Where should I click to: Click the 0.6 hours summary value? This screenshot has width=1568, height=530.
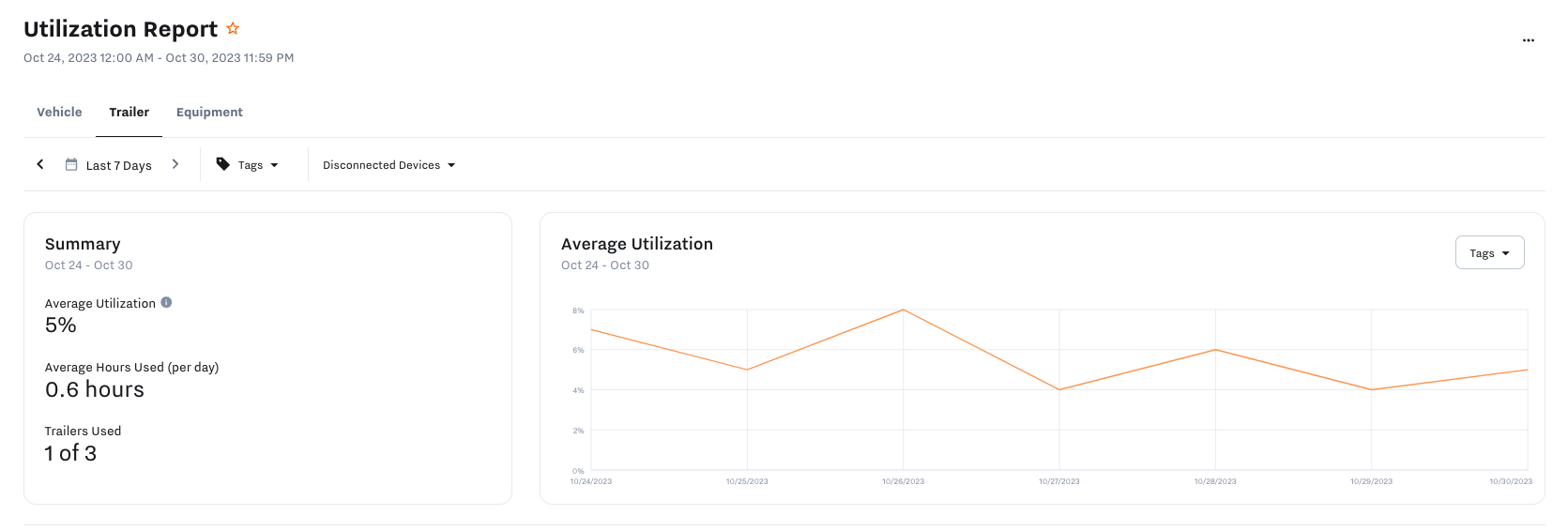coord(95,390)
